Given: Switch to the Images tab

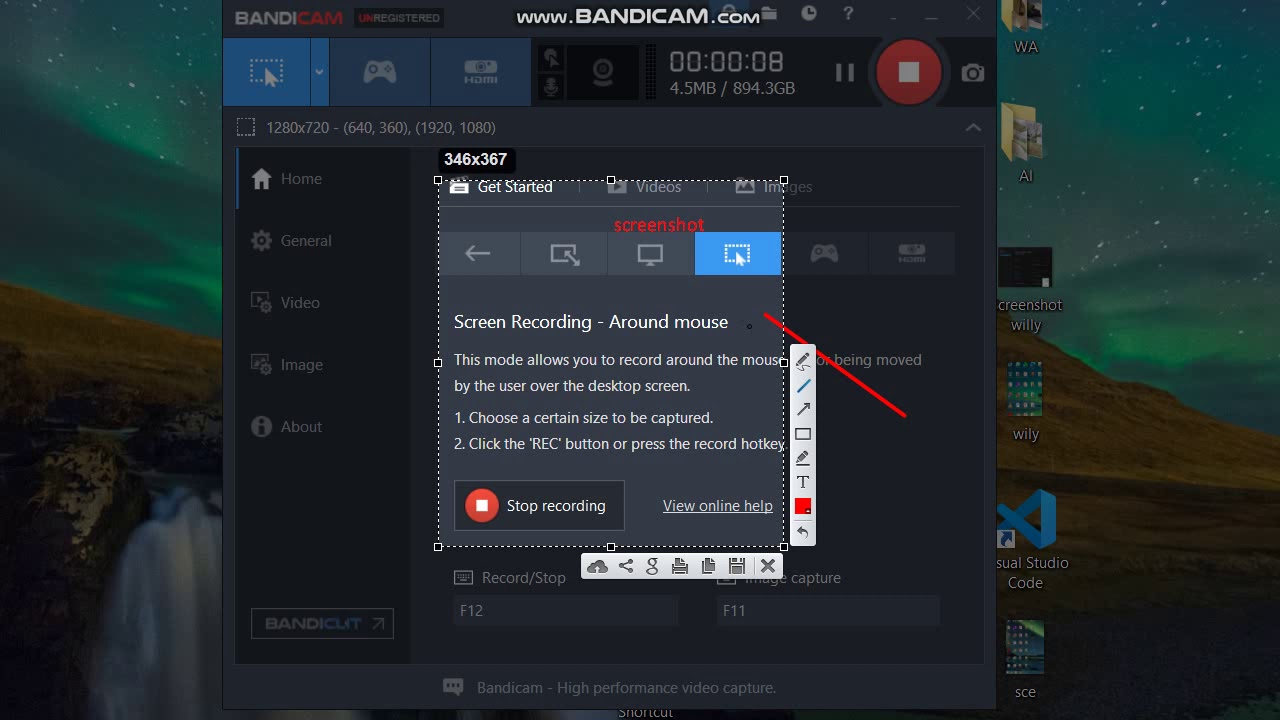Looking at the screenshot, I should coord(773,187).
